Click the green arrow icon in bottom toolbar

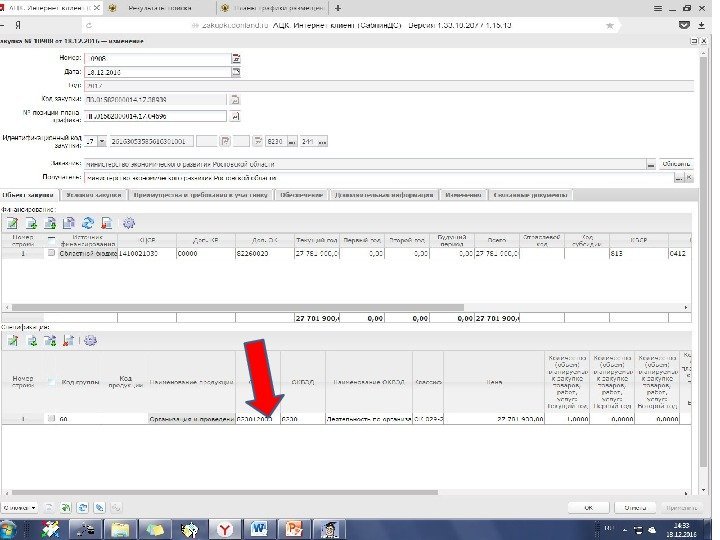[66, 507]
